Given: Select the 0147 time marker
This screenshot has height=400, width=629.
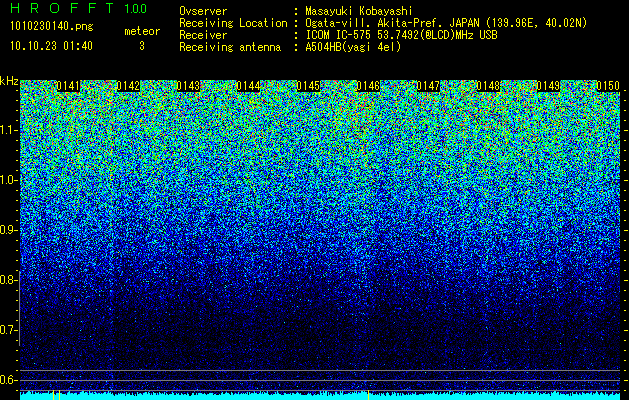Looking at the screenshot, I should [x=428, y=86].
